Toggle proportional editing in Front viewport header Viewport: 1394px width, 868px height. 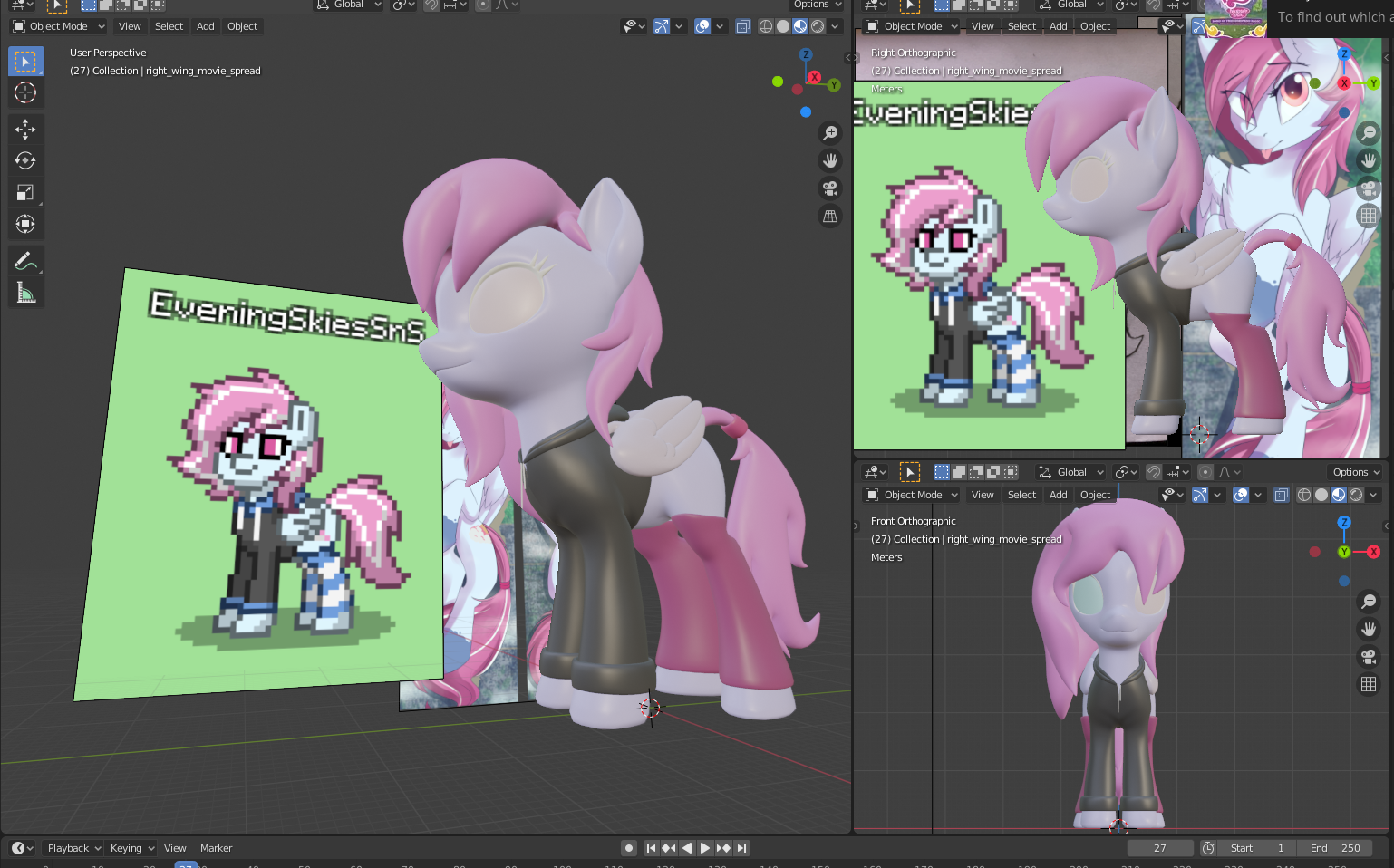pos(1205,472)
